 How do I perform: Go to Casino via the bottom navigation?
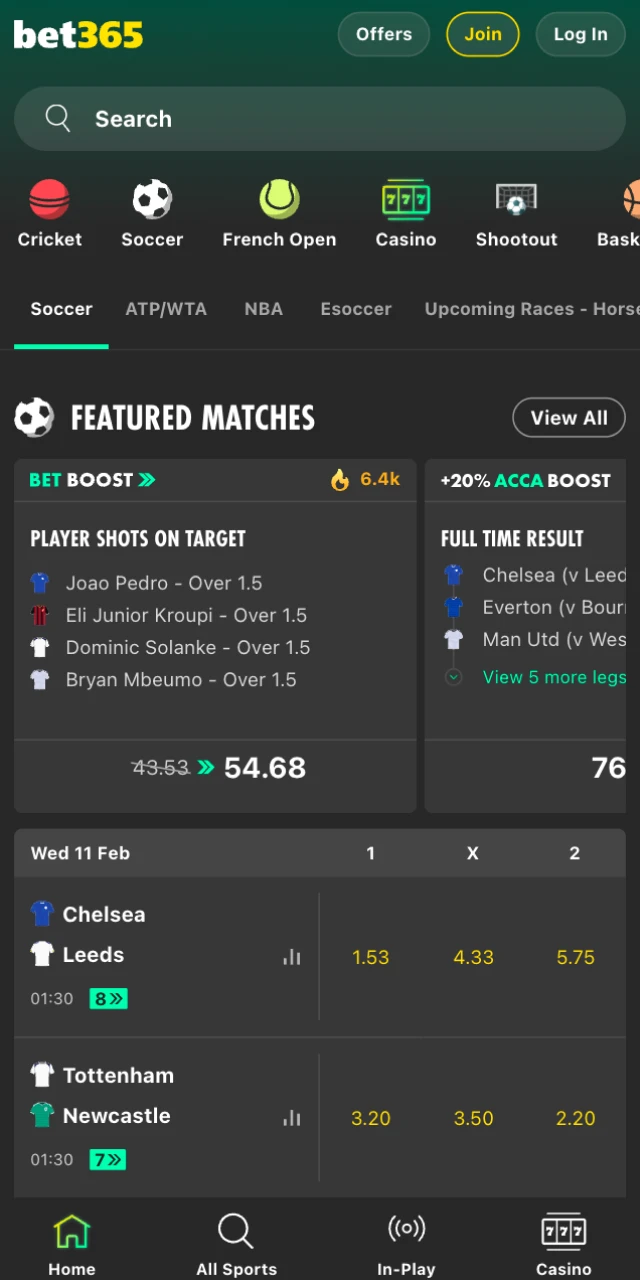tap(563, 1240)
